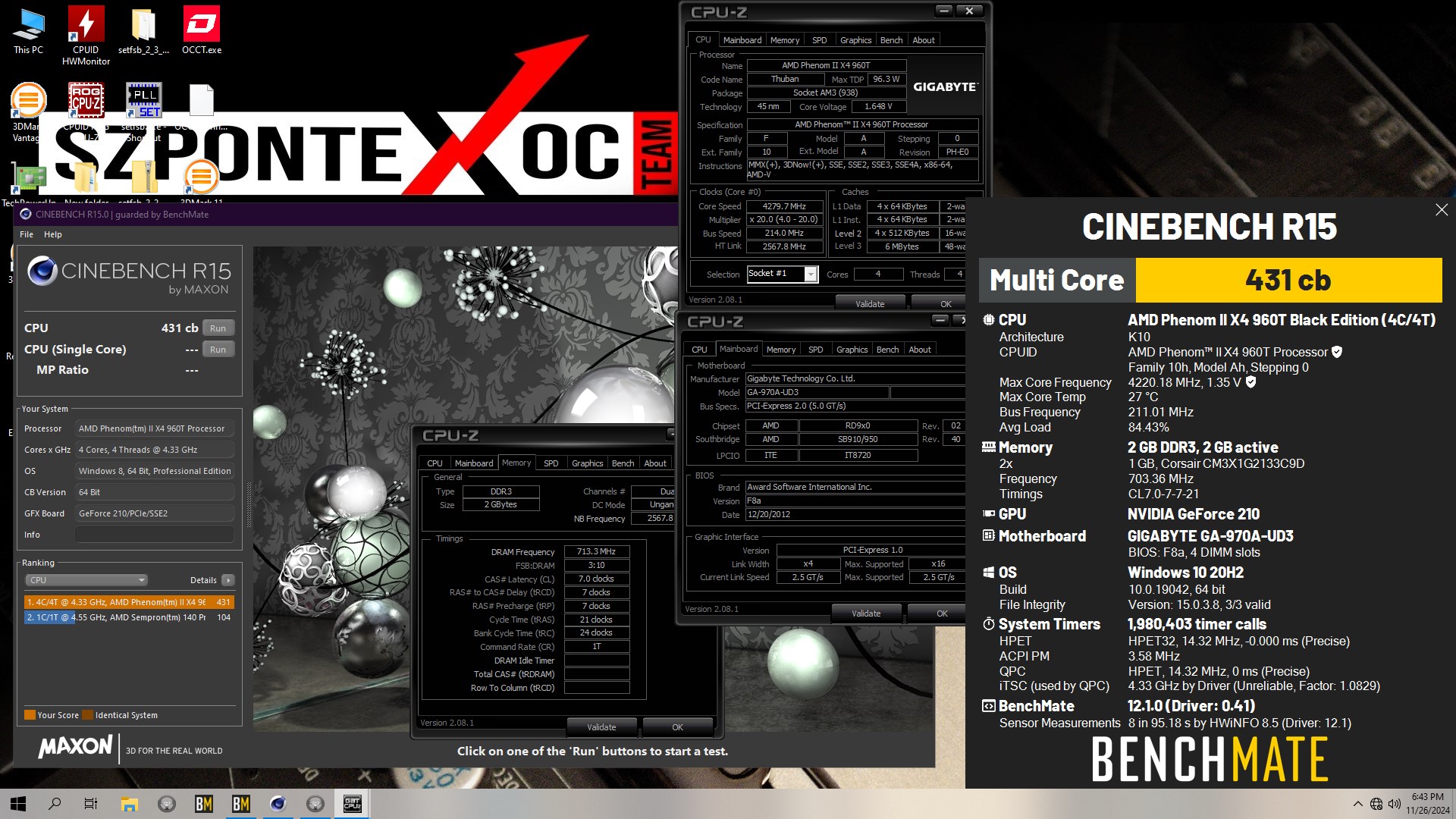Minimize the top CPU-Z window
Viewport: 1456px width, 819px height.
[943, 11]
